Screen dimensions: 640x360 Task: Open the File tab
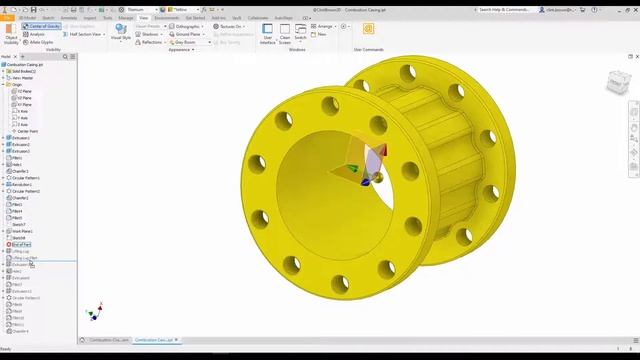click(7, 18)
